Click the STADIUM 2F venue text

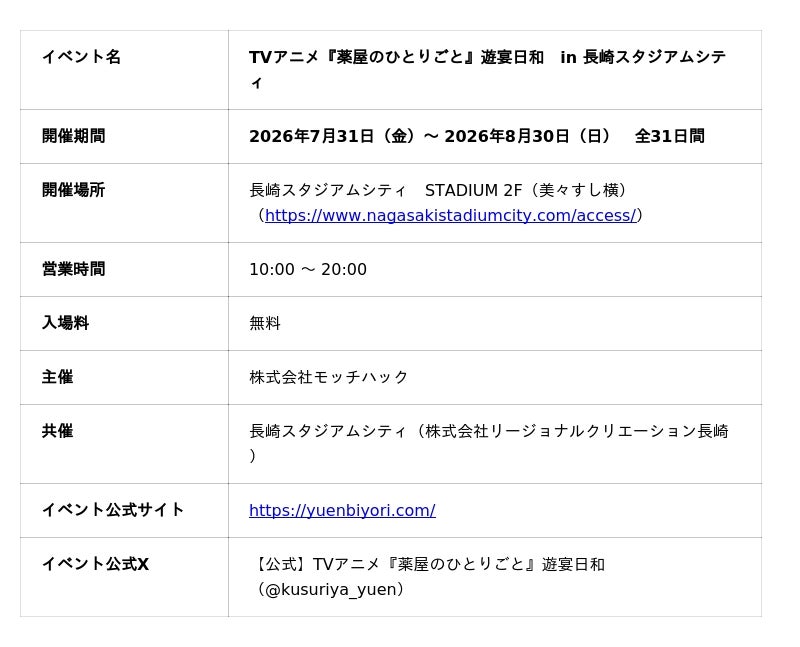click(x=473, y=190)
